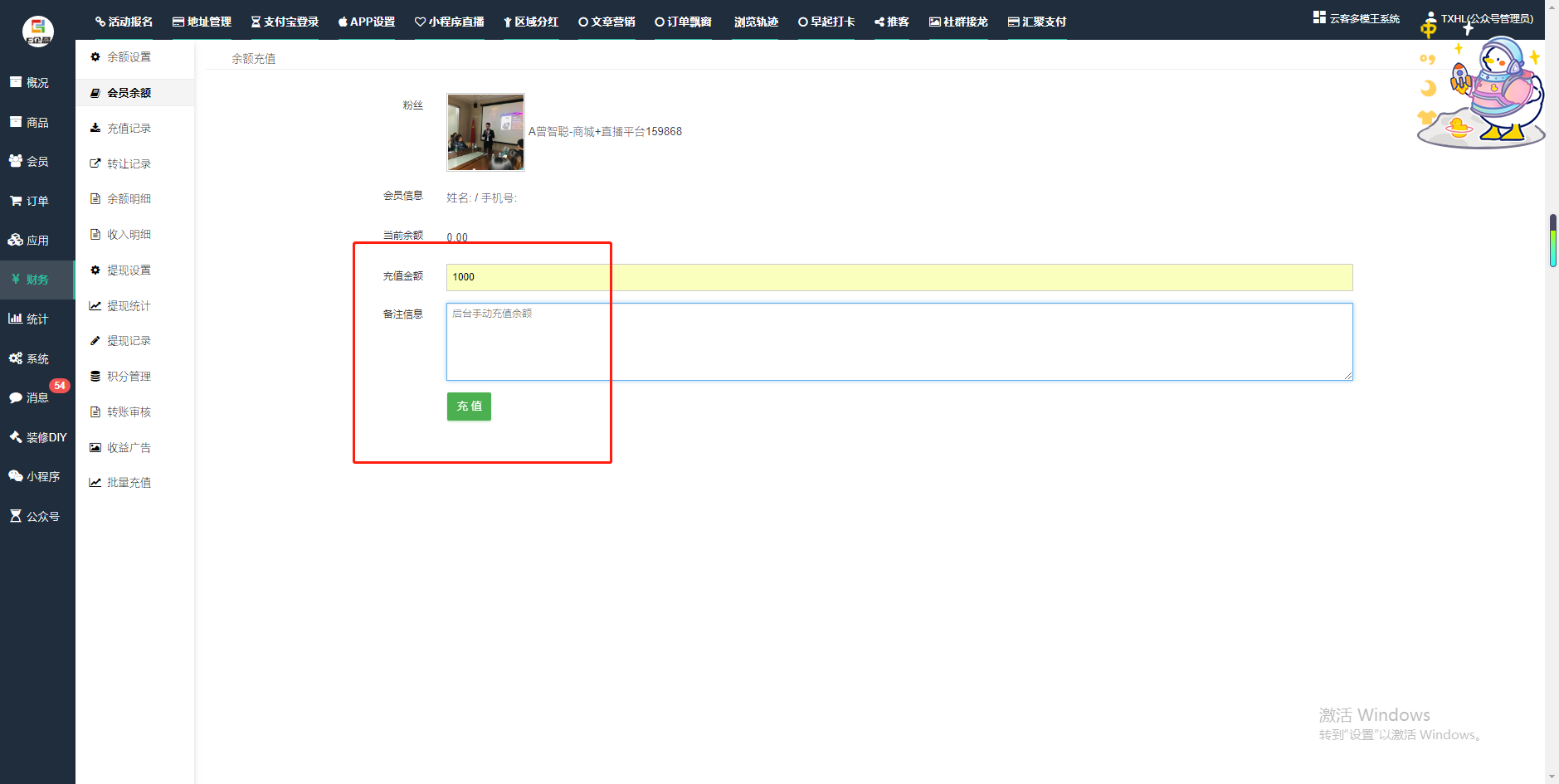Open 小程序直播 in top navigation

click(449, 22)
